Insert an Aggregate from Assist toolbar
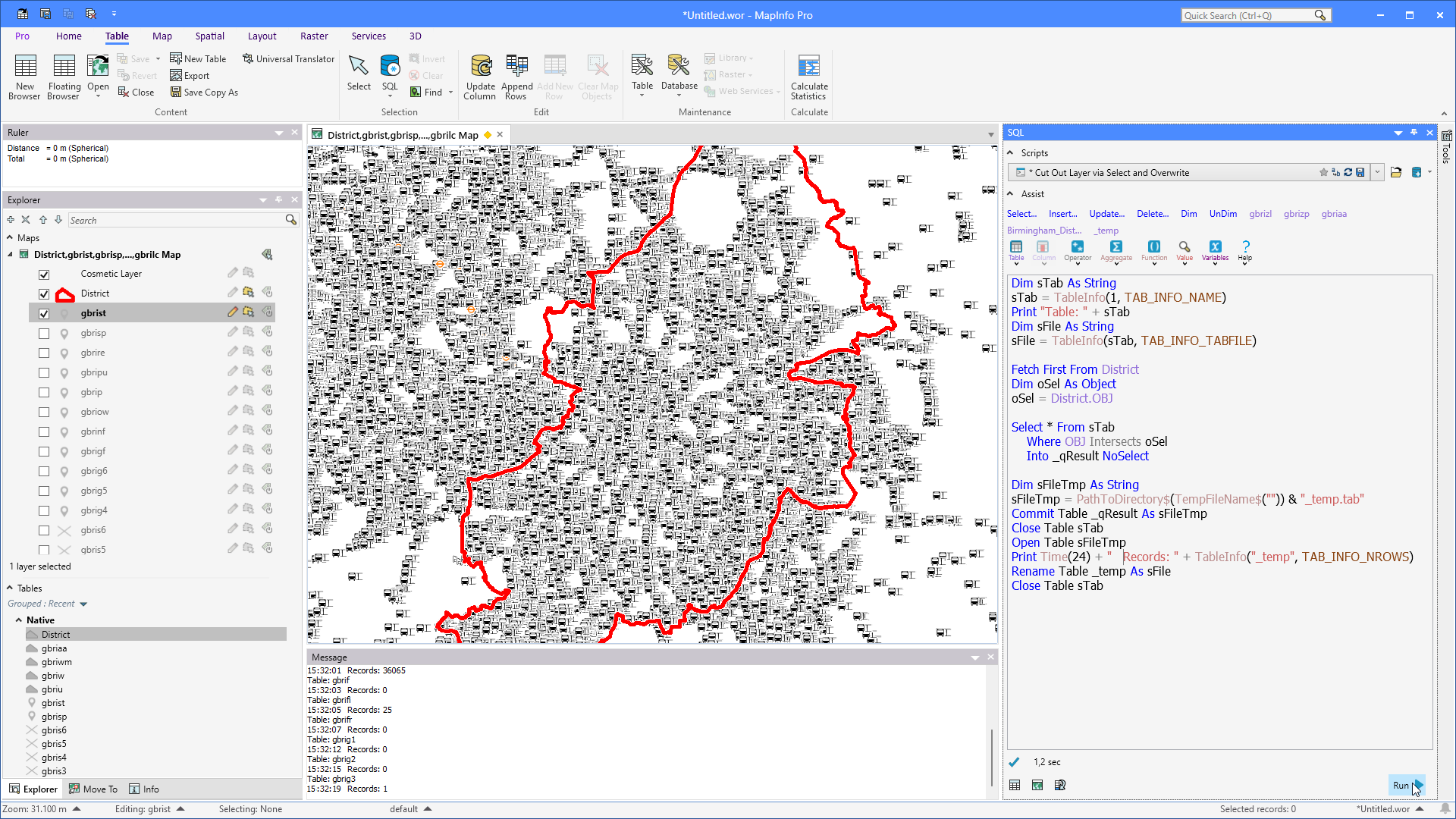This screenshot has width=1456, height=819. (x=1116, y=251)
